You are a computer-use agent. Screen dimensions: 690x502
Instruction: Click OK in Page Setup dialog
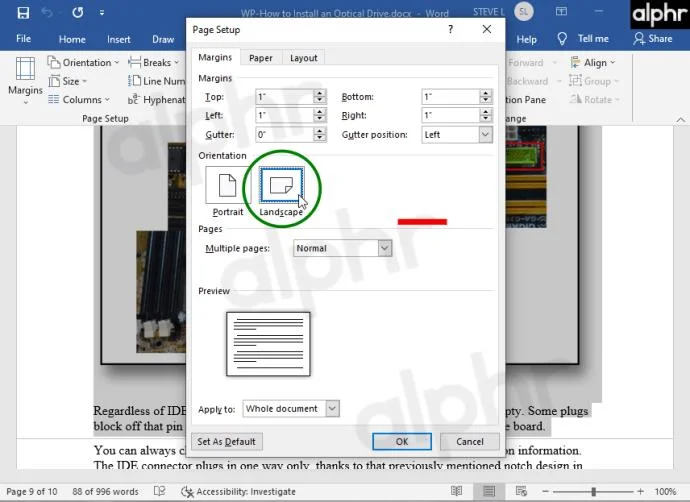point(402,441)
